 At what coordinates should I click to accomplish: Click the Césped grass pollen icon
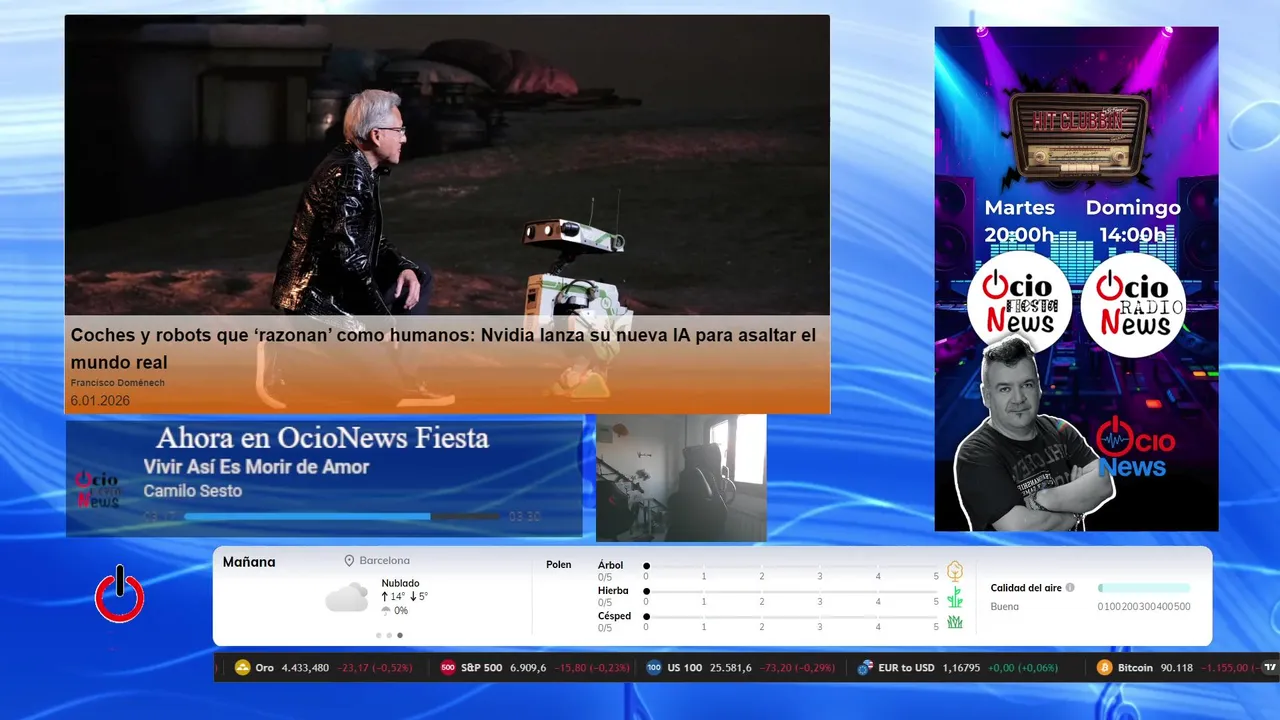[955, 622]
